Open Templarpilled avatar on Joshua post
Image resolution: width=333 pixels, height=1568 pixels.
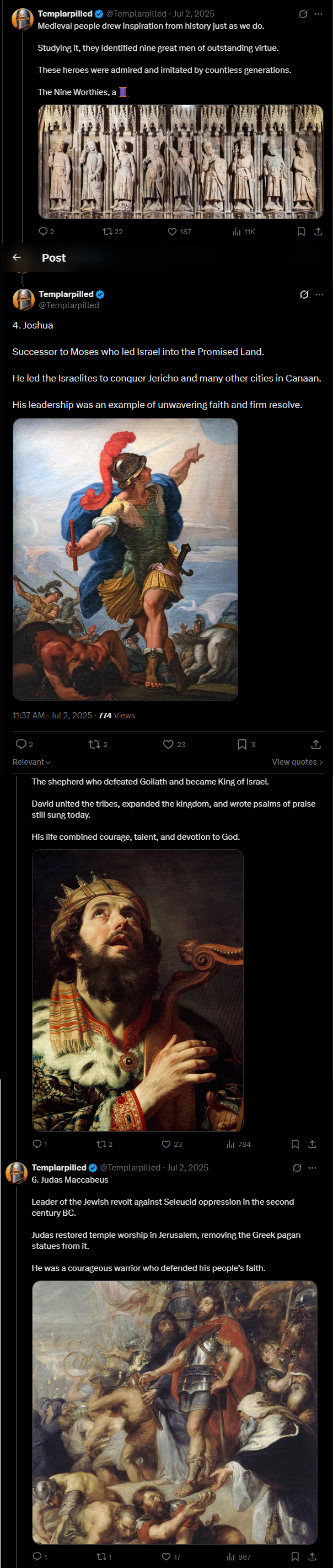click(x=23, y=299)
